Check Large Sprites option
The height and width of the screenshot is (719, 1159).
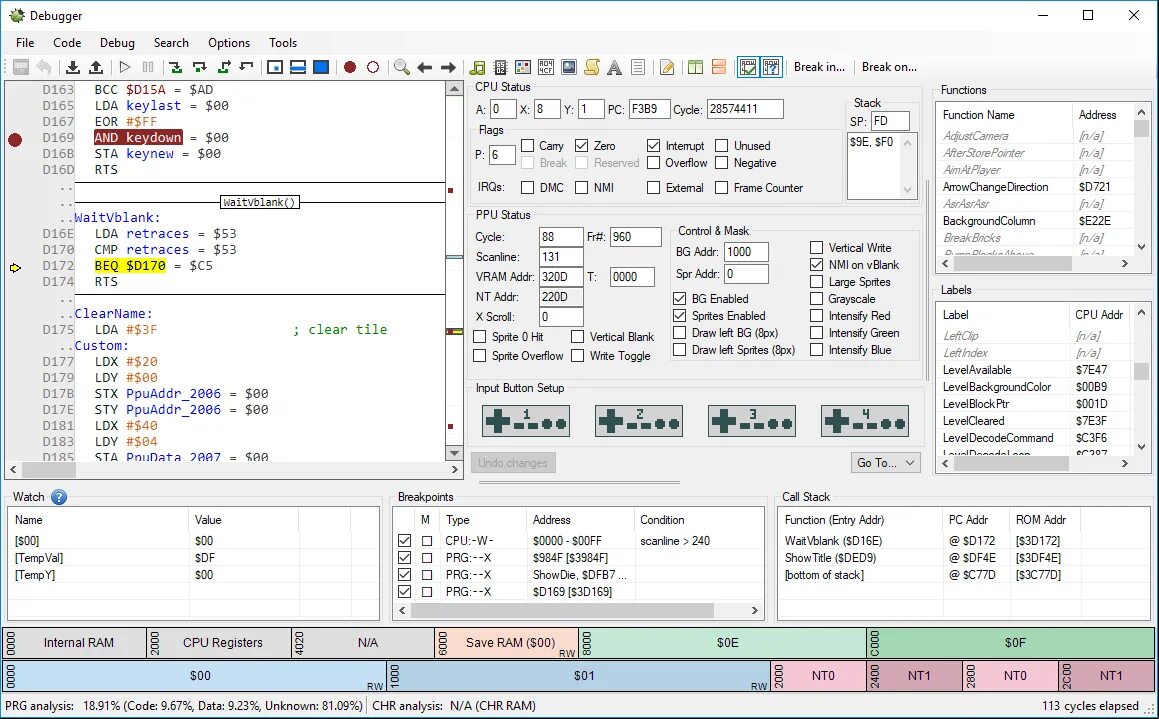(817, 282)
